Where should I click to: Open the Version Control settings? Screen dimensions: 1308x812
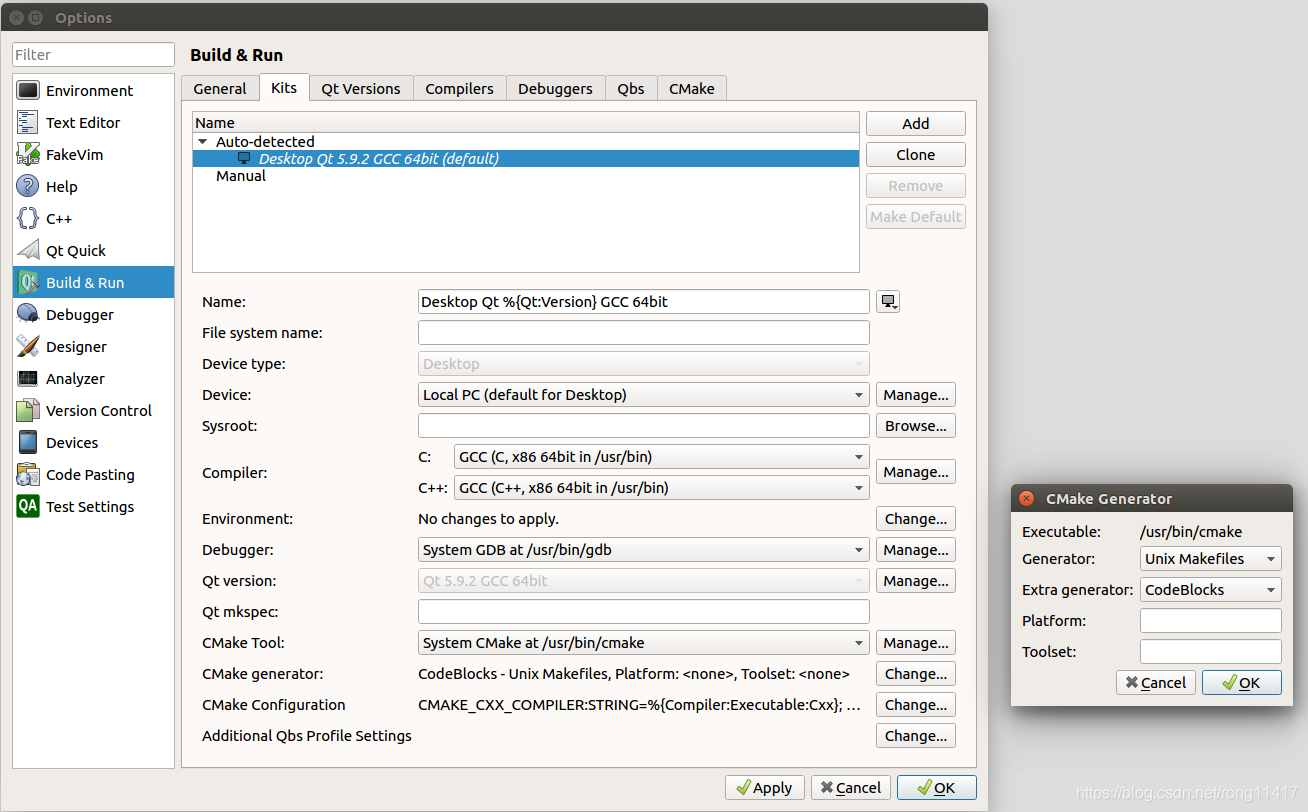99,410
